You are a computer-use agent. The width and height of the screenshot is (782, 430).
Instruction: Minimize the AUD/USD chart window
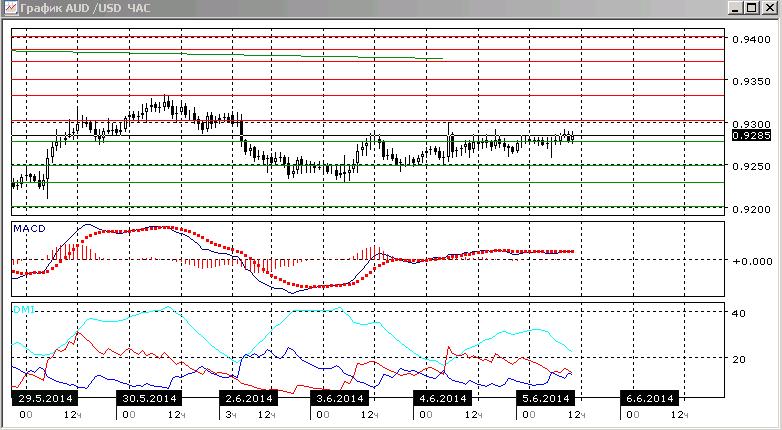tap(736, 8)
